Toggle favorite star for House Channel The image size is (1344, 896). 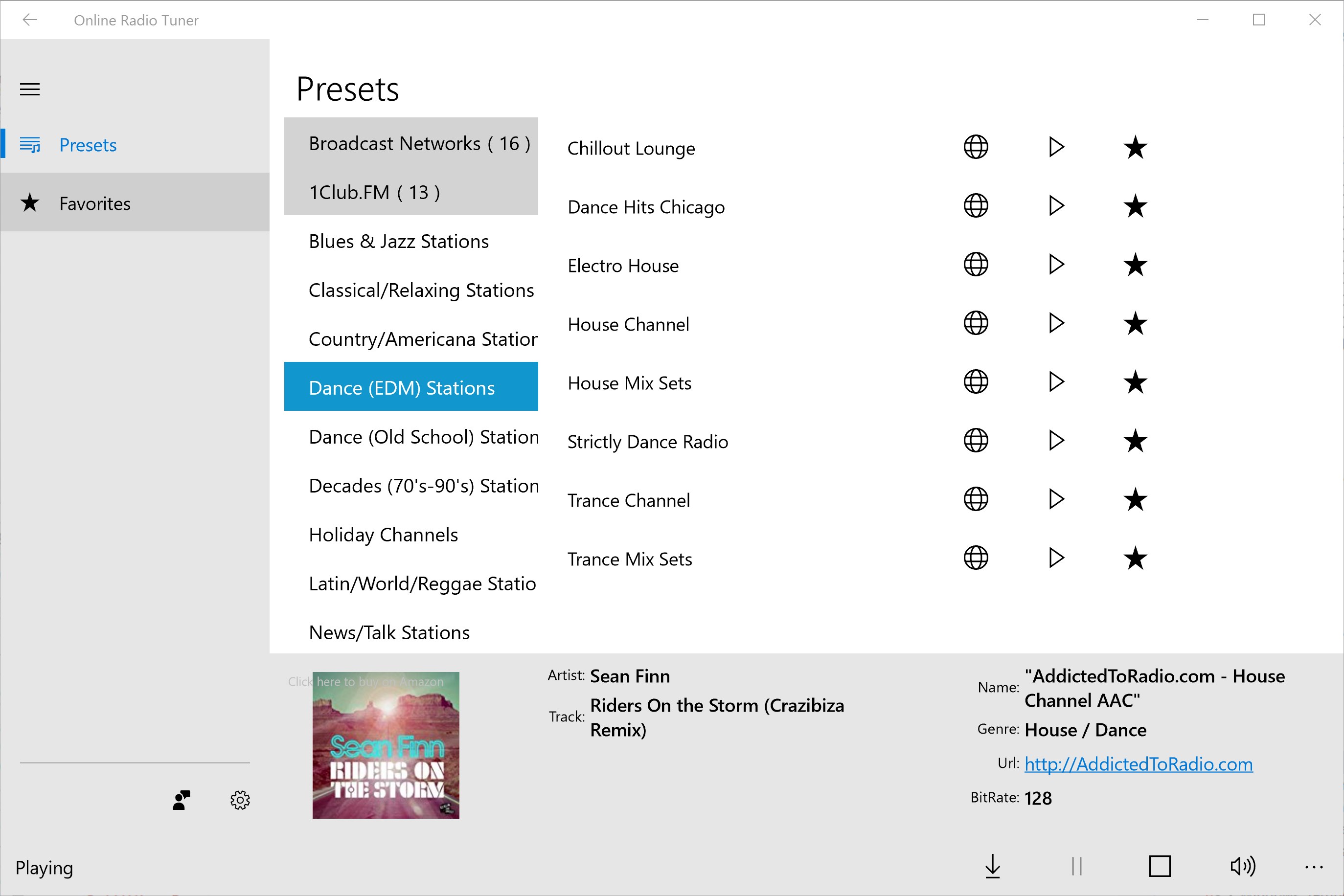coord(1135,324)
